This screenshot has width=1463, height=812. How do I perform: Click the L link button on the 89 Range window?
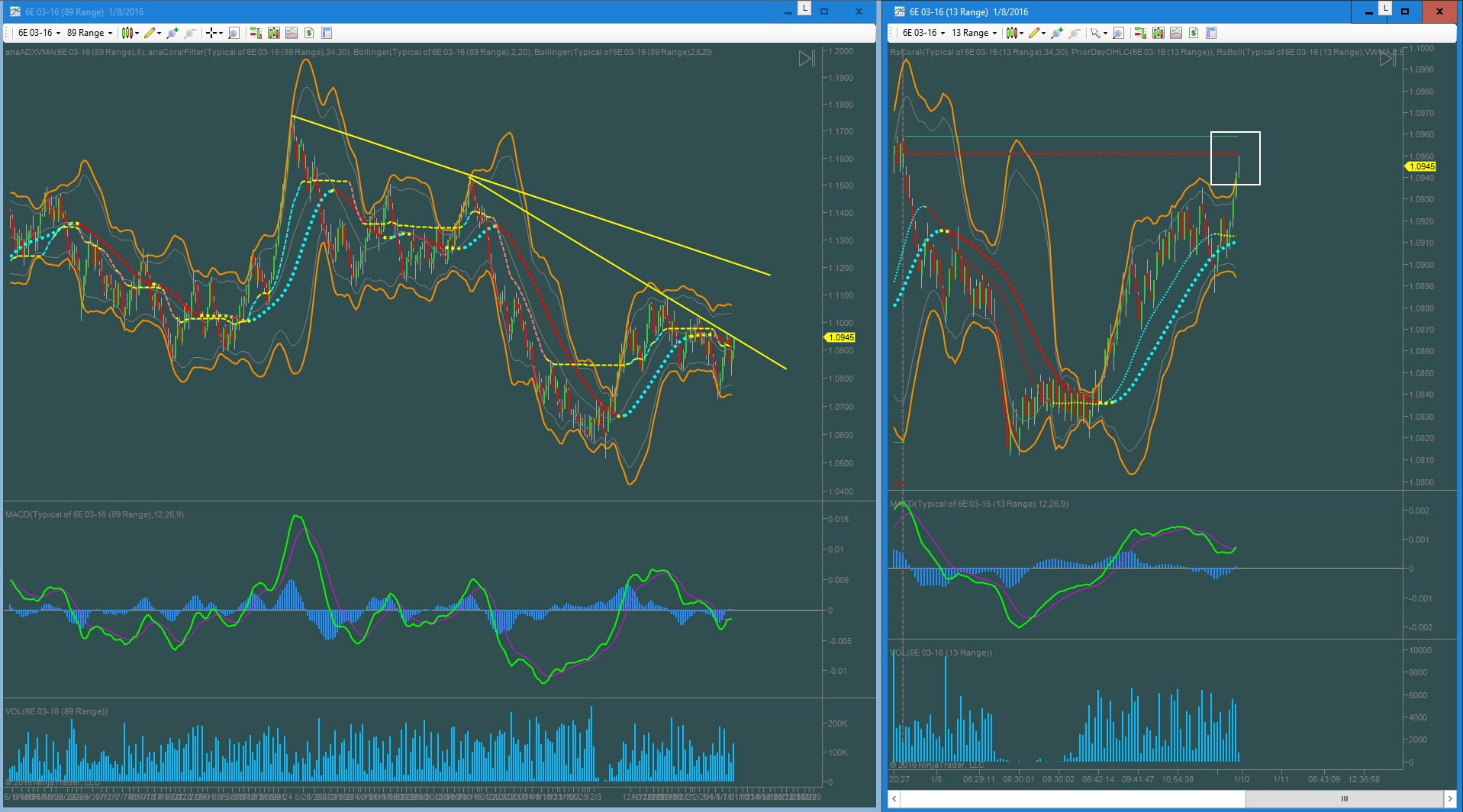coord(804,8)
